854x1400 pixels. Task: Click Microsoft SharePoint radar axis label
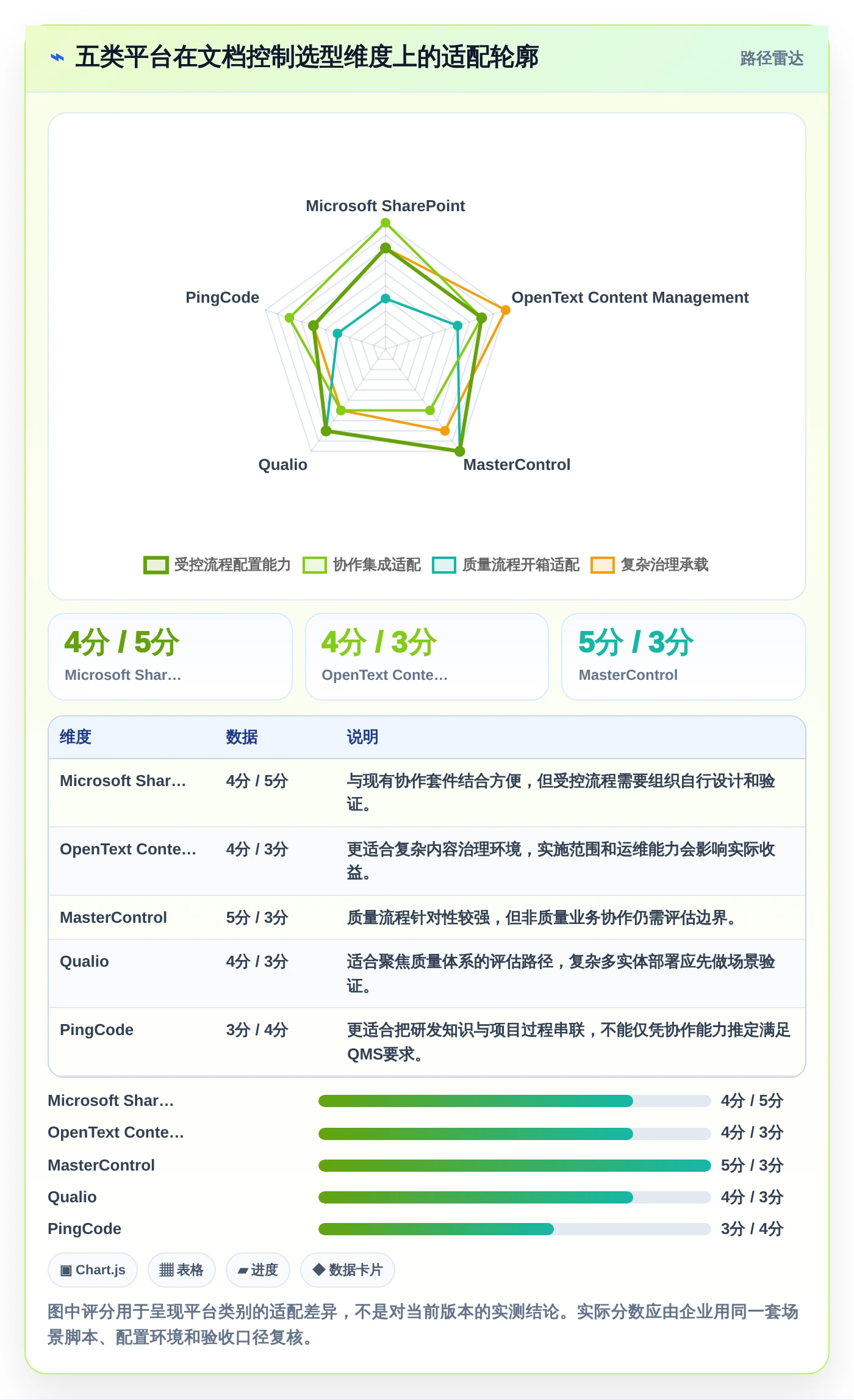(x=386, y=206)
